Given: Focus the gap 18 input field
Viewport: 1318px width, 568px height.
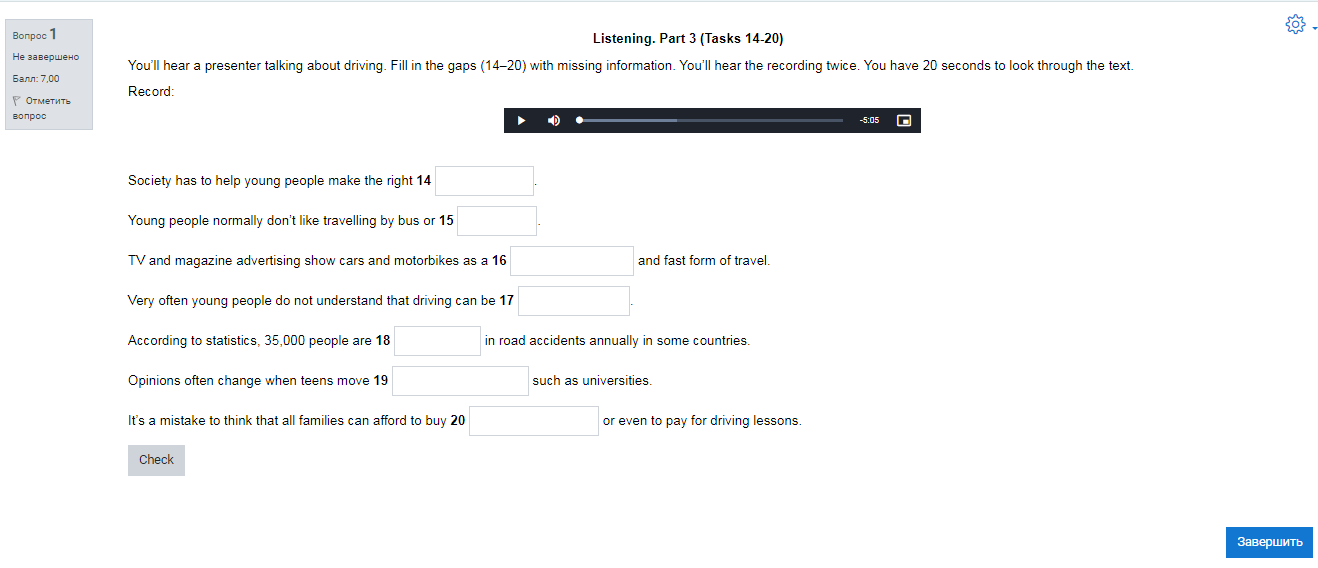Looking at the screenshot, I should [x=437, y=341].
